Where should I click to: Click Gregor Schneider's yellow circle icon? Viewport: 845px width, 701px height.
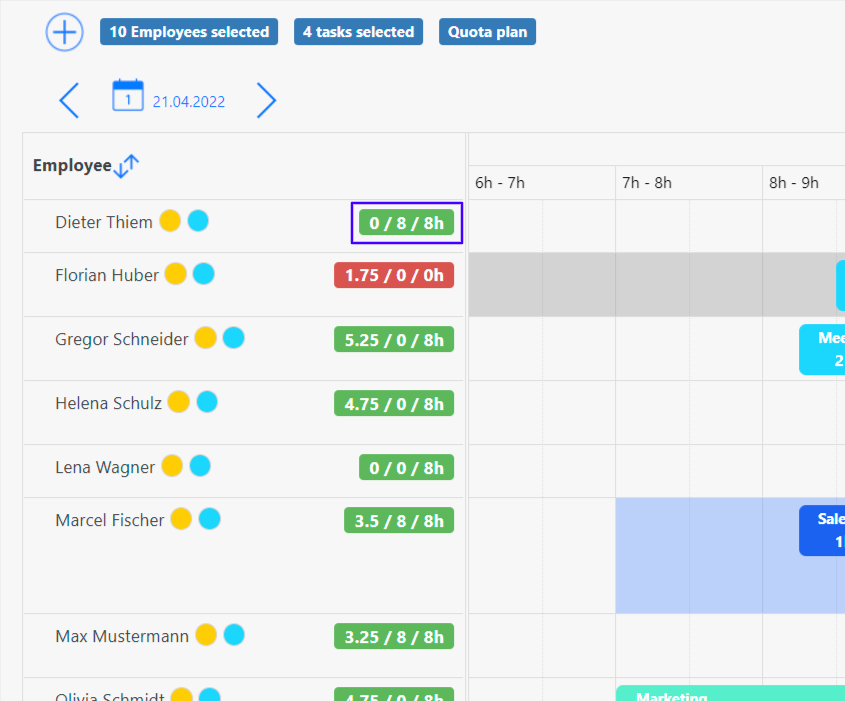pyautogui.click(x=205, y=338)
